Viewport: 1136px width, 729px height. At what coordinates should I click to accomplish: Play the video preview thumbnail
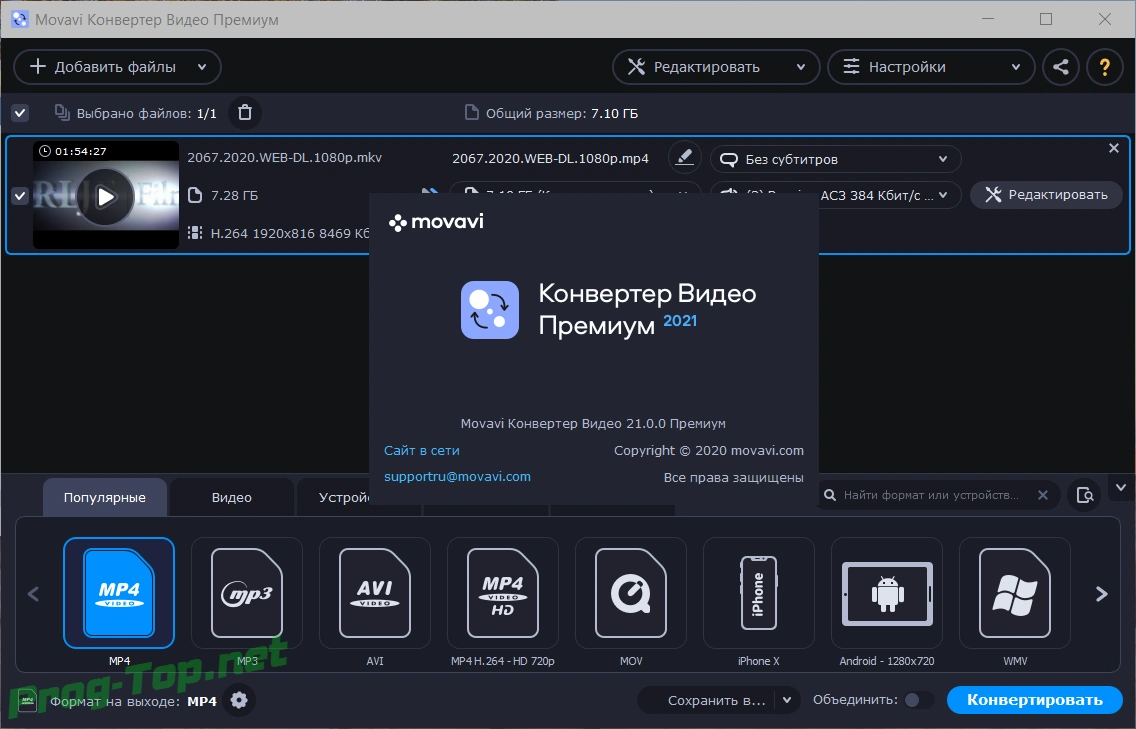tap(106, 196)
